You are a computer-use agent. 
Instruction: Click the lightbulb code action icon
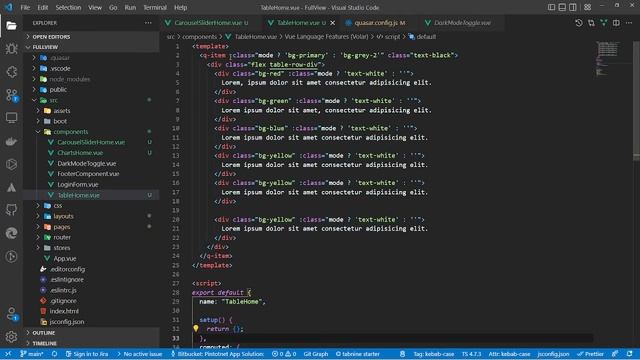point(196,328)
